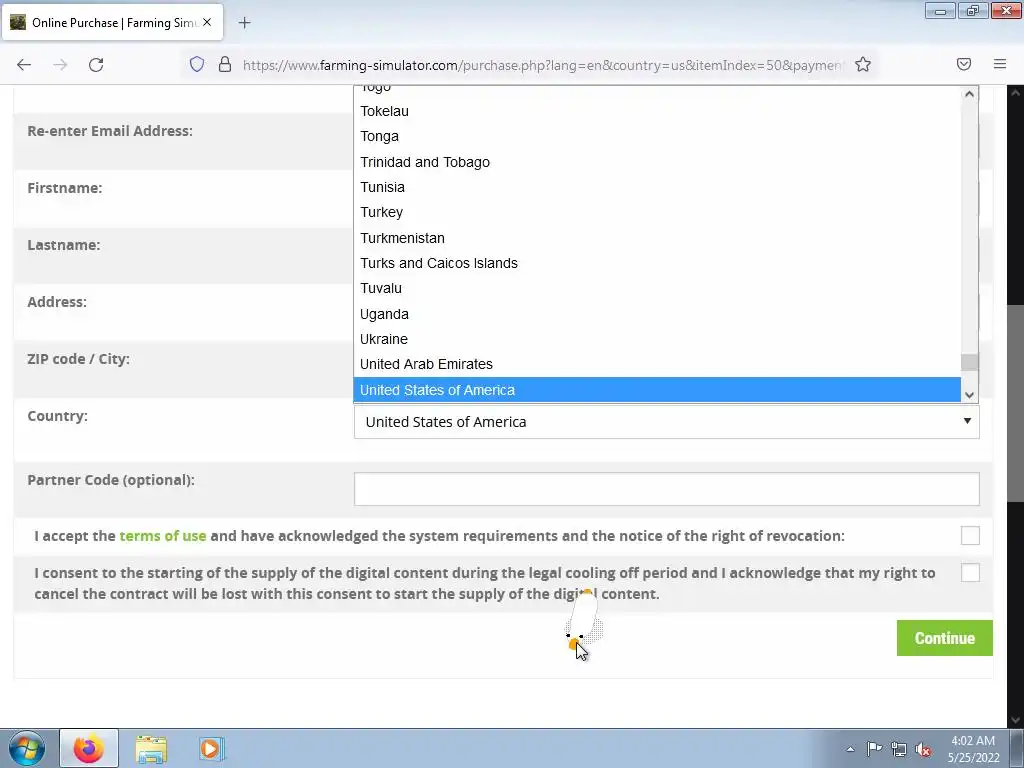Show hidden system tray icons

[850, 749]
